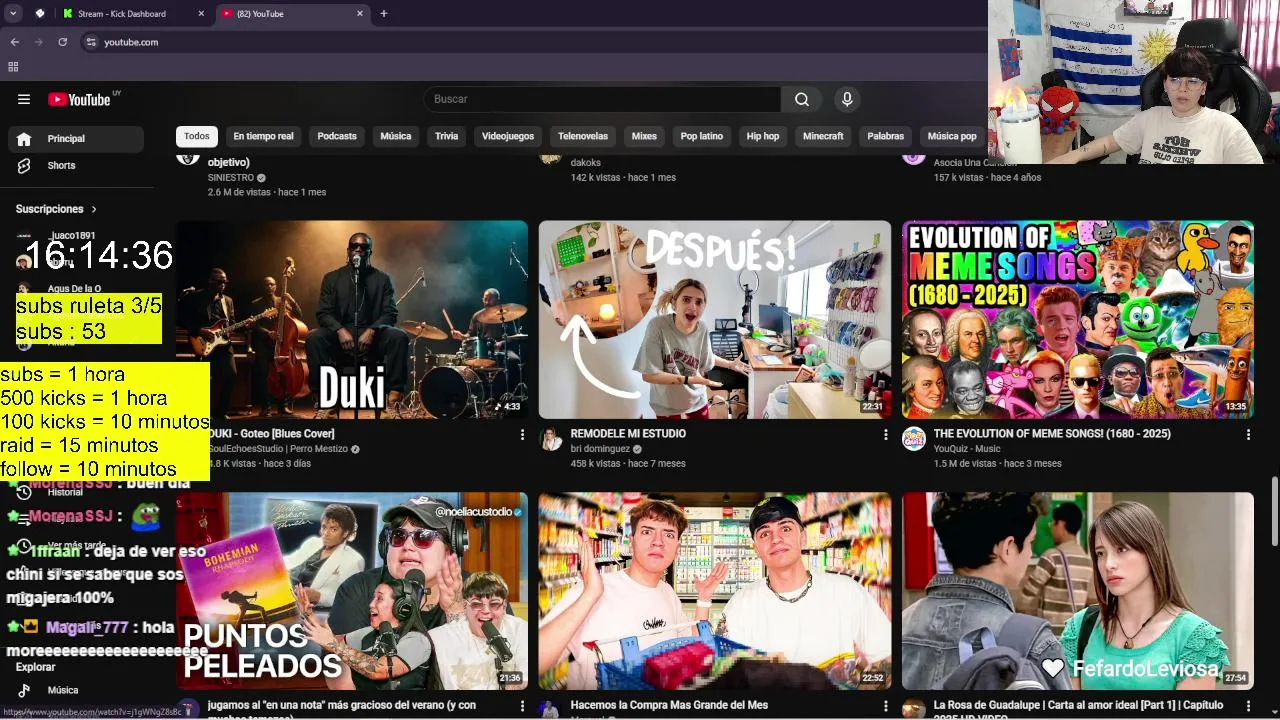The width and height of the screenshot is (1280, 720).
Task: Click the Buscar search field
Action: [x=602, y=99]
